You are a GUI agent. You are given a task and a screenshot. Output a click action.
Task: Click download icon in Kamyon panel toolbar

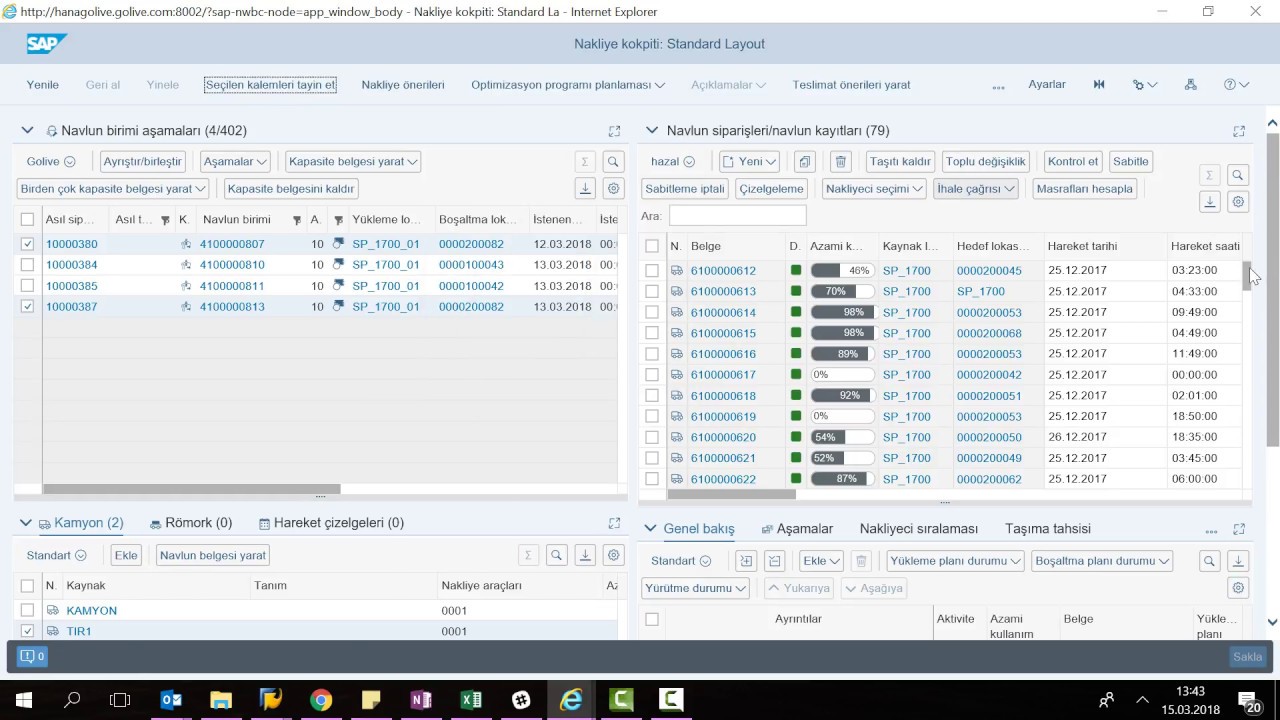pos(586,555)
